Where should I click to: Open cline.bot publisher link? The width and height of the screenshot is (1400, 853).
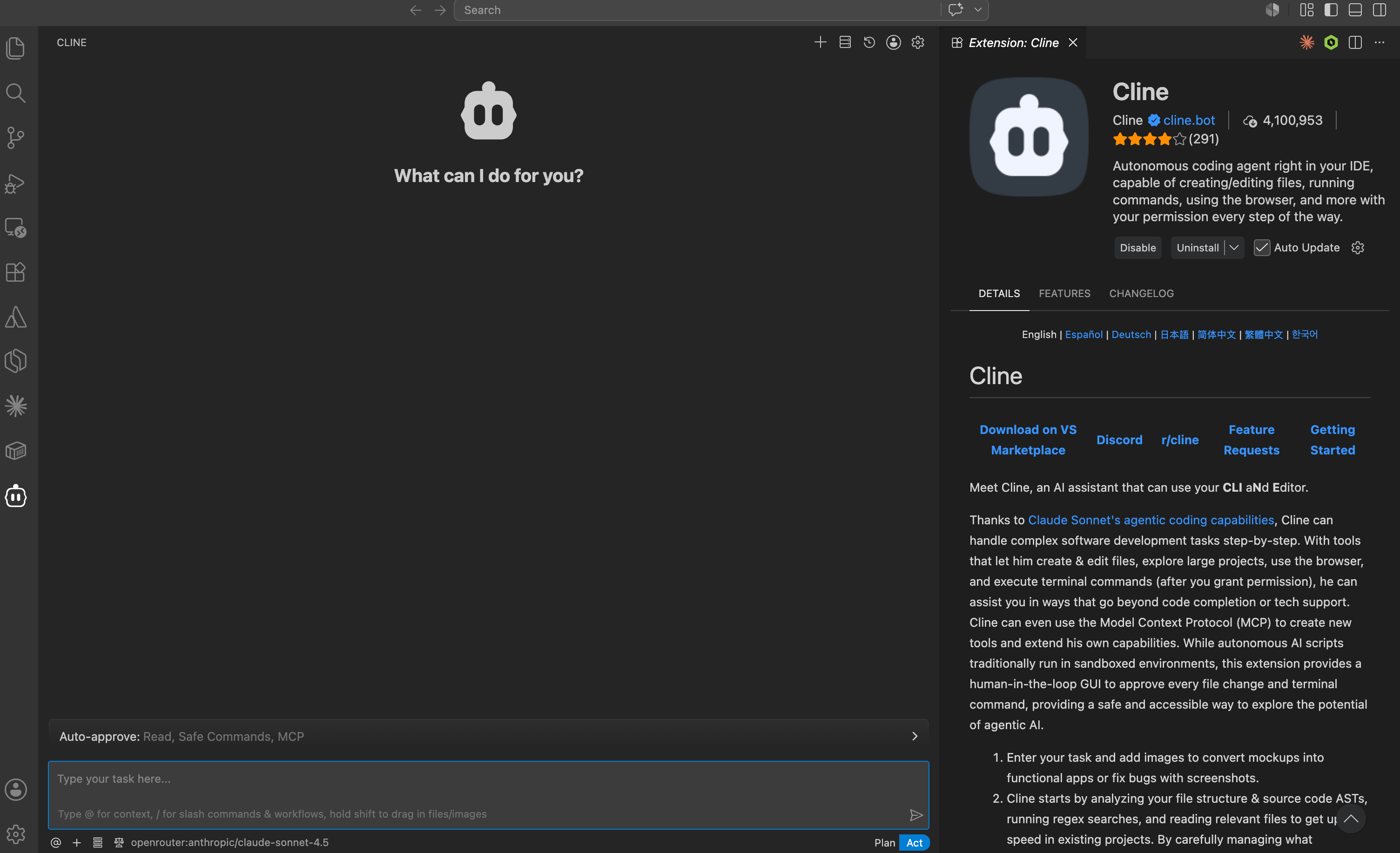(1189, 121)
